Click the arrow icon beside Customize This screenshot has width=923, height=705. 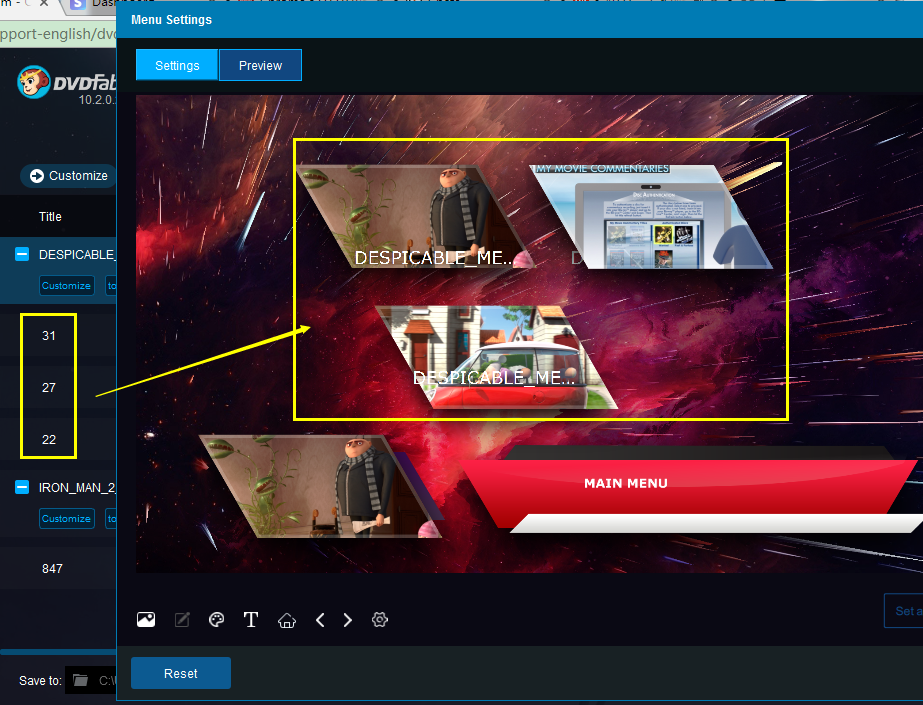(x=36, y=176)
